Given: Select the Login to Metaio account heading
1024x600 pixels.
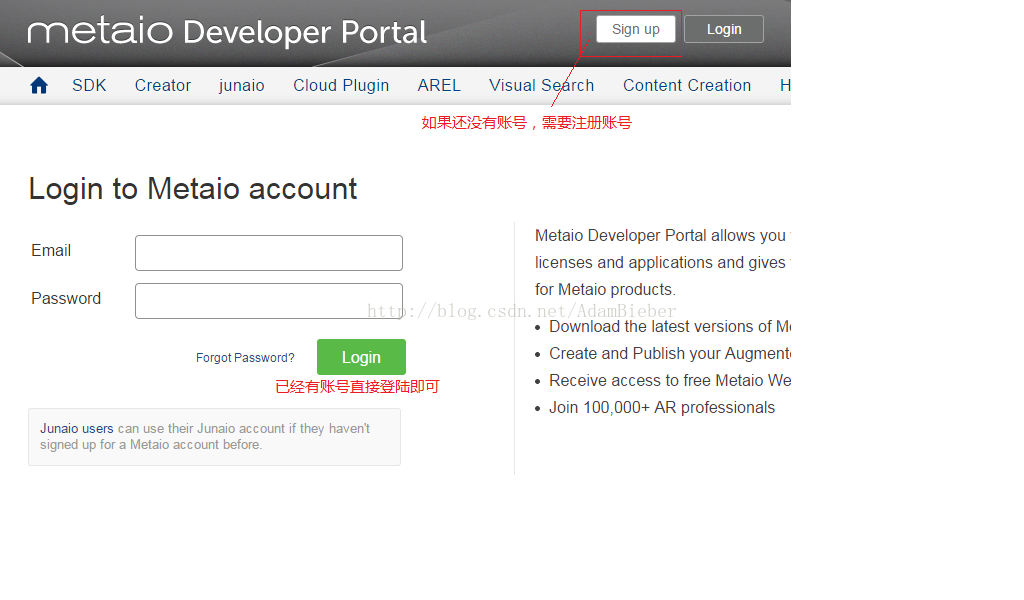Looking at the screenshot, I should tap(193, 189).
